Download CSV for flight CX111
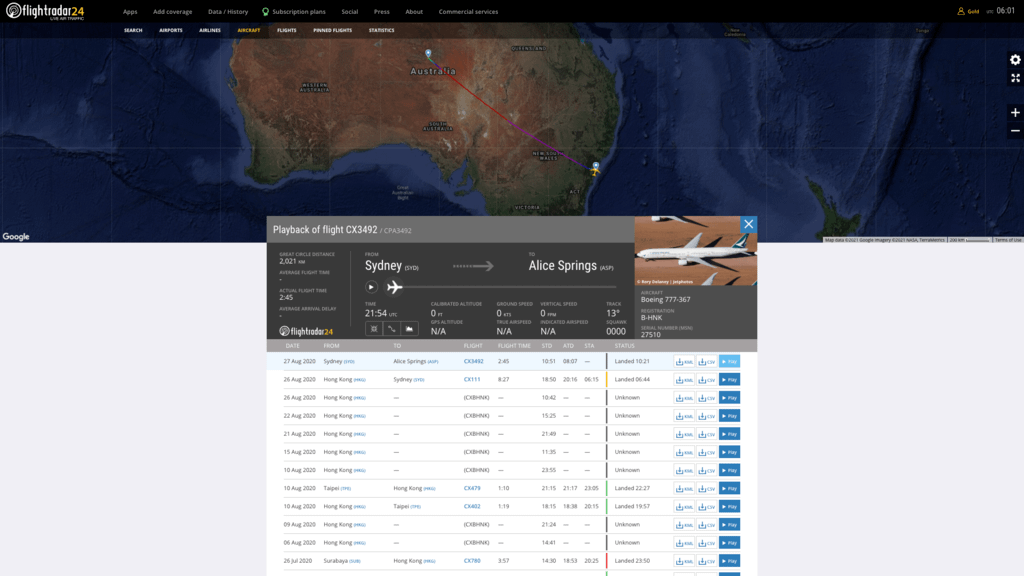 (706, 379)
